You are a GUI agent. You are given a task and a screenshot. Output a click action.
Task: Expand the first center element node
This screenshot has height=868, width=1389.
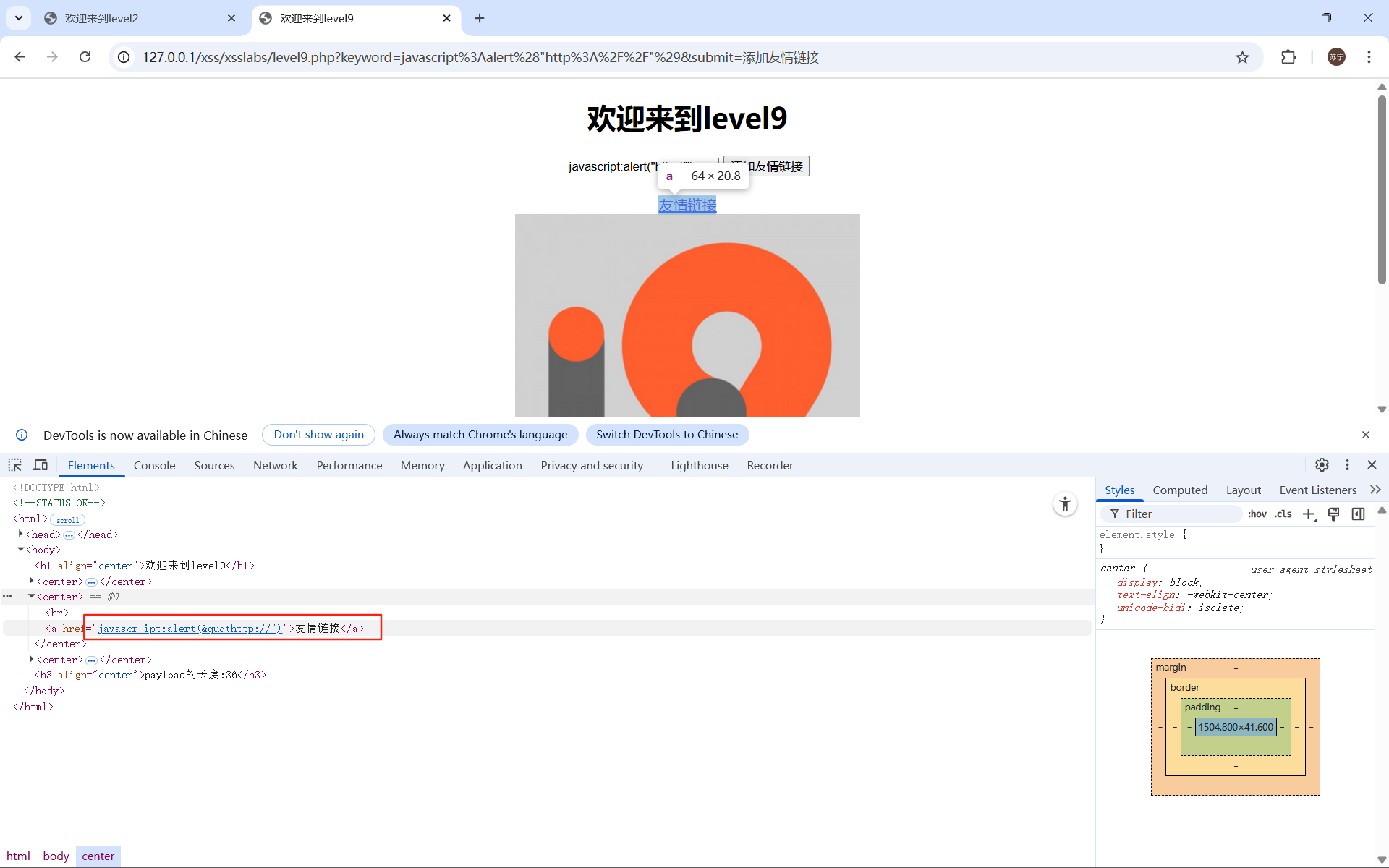pos(31,581)
